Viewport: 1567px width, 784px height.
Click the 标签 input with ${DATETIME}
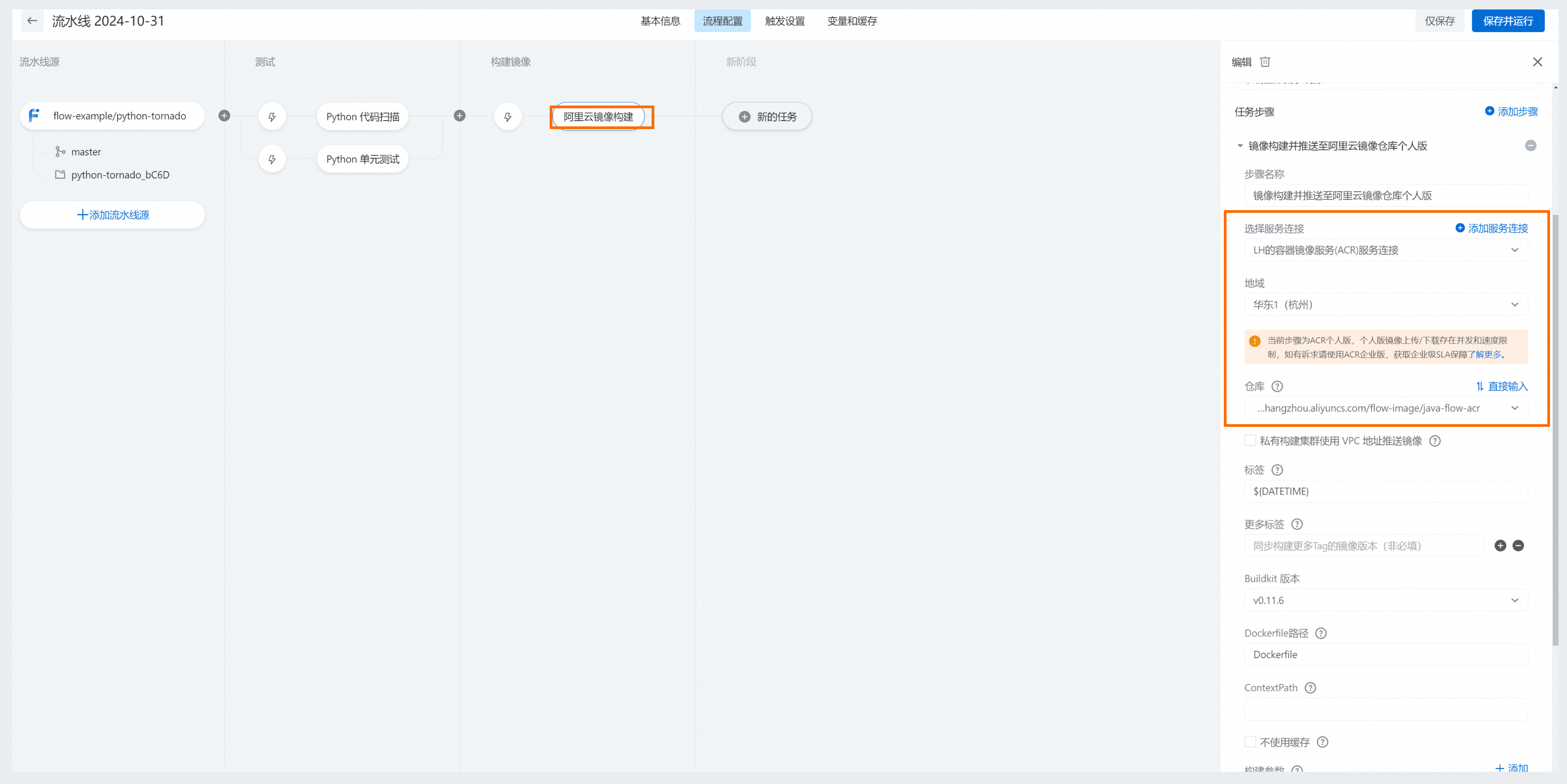(1386, 491)
